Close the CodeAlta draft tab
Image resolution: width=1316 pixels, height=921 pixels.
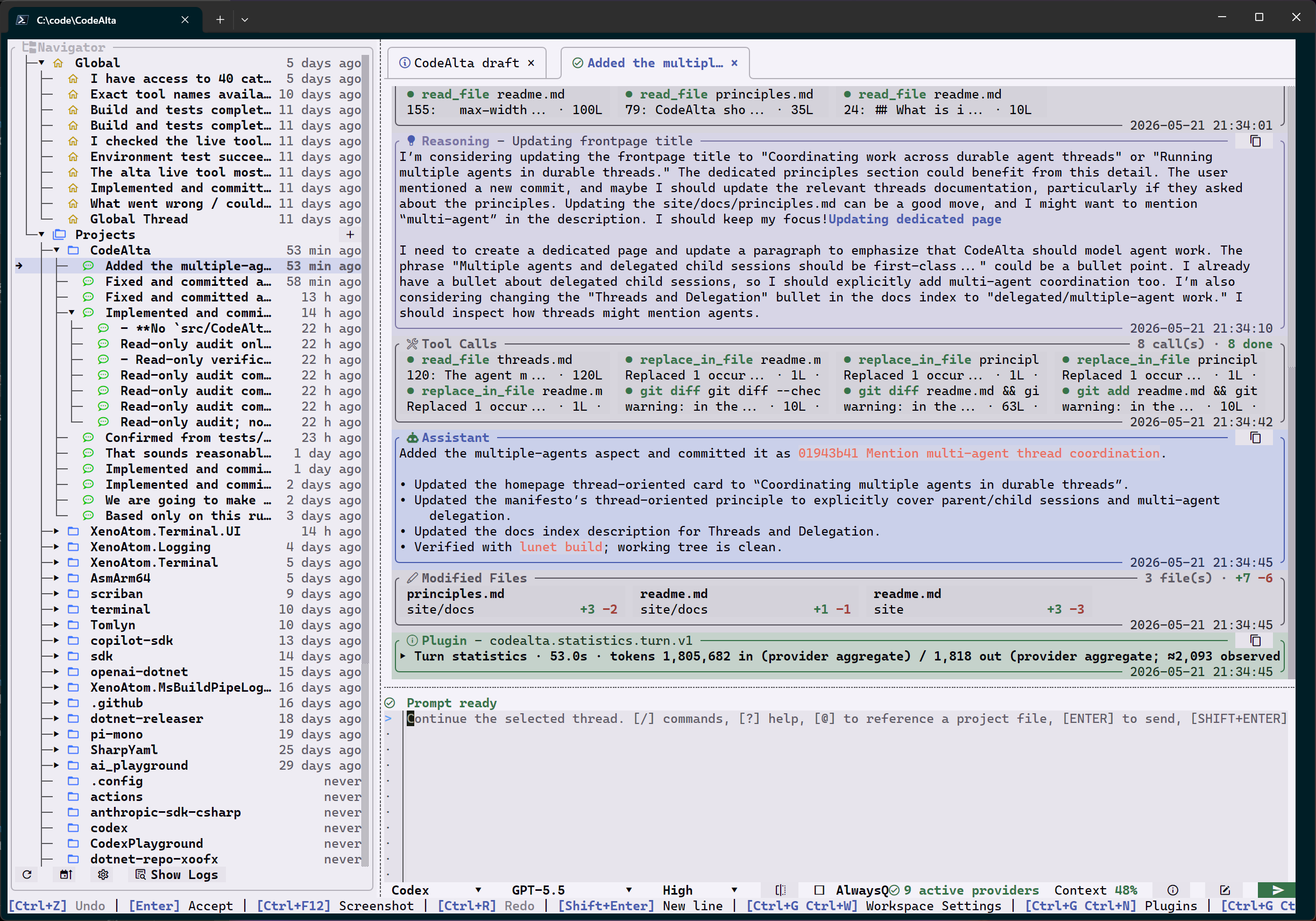532,63
